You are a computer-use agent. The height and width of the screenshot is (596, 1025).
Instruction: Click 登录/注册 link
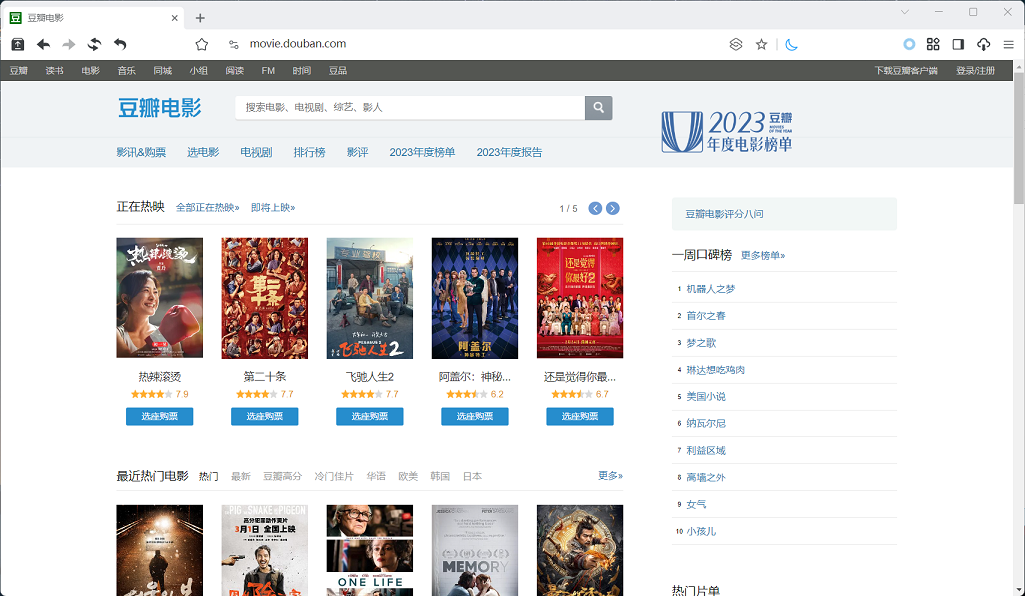tap(975, 71)
